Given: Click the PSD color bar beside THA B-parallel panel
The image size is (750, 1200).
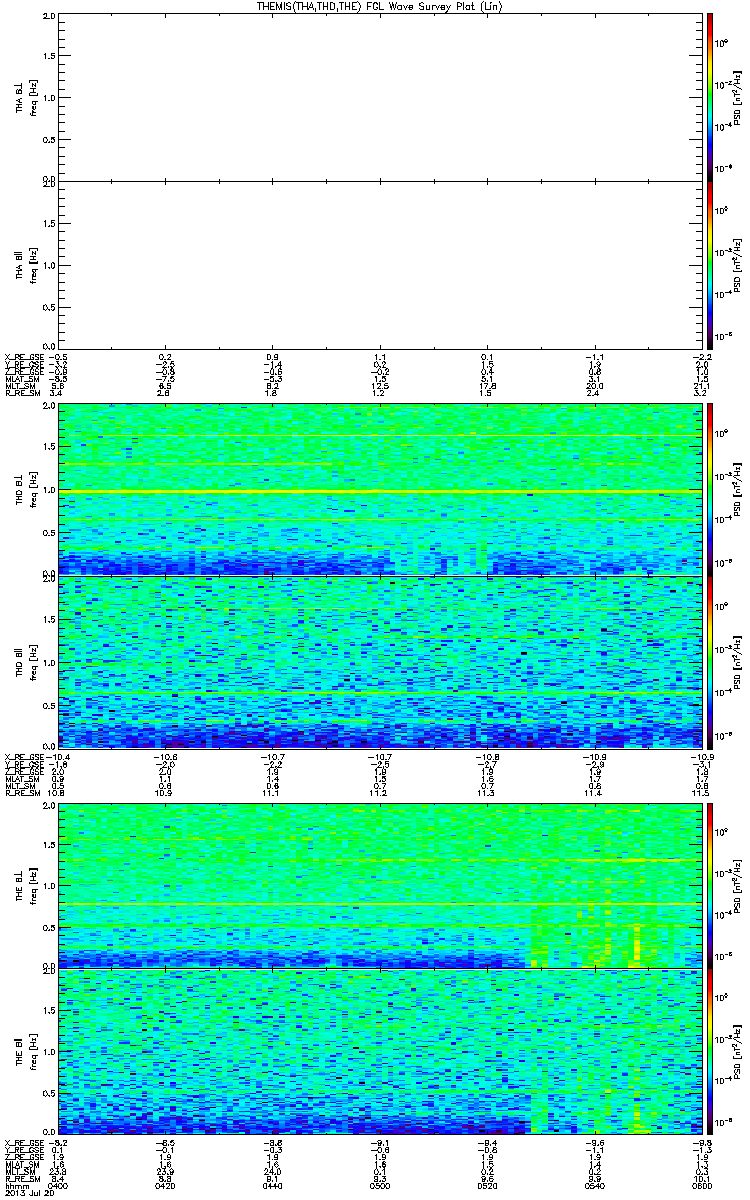Looking at the screenshot, I should [709, 266].
